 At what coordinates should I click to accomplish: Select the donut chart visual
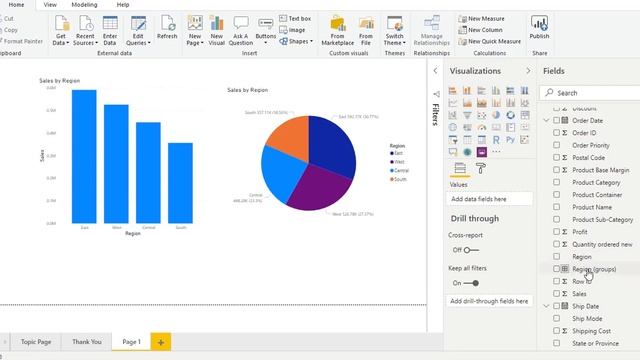[510, 115]
